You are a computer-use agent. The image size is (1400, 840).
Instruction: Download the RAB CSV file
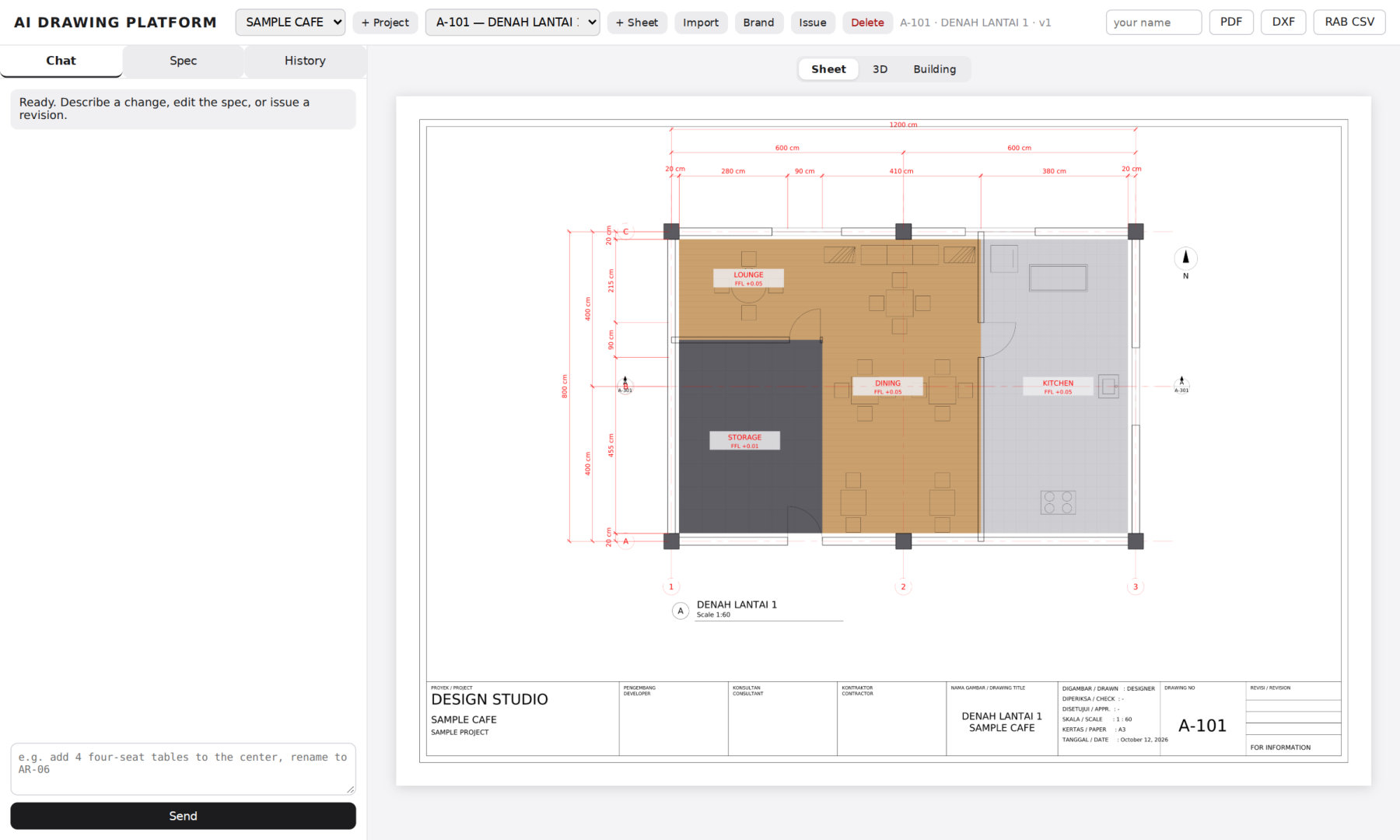(1349, 22)
